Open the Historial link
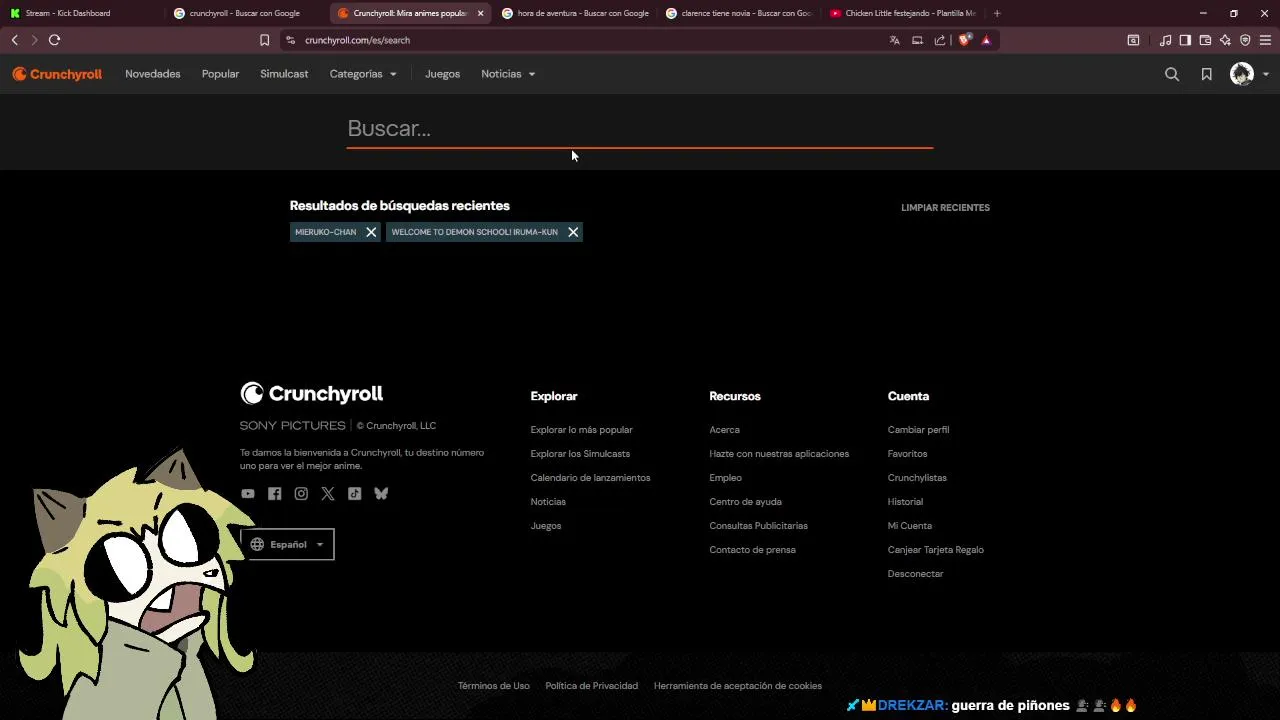 [x=905, y=502]
